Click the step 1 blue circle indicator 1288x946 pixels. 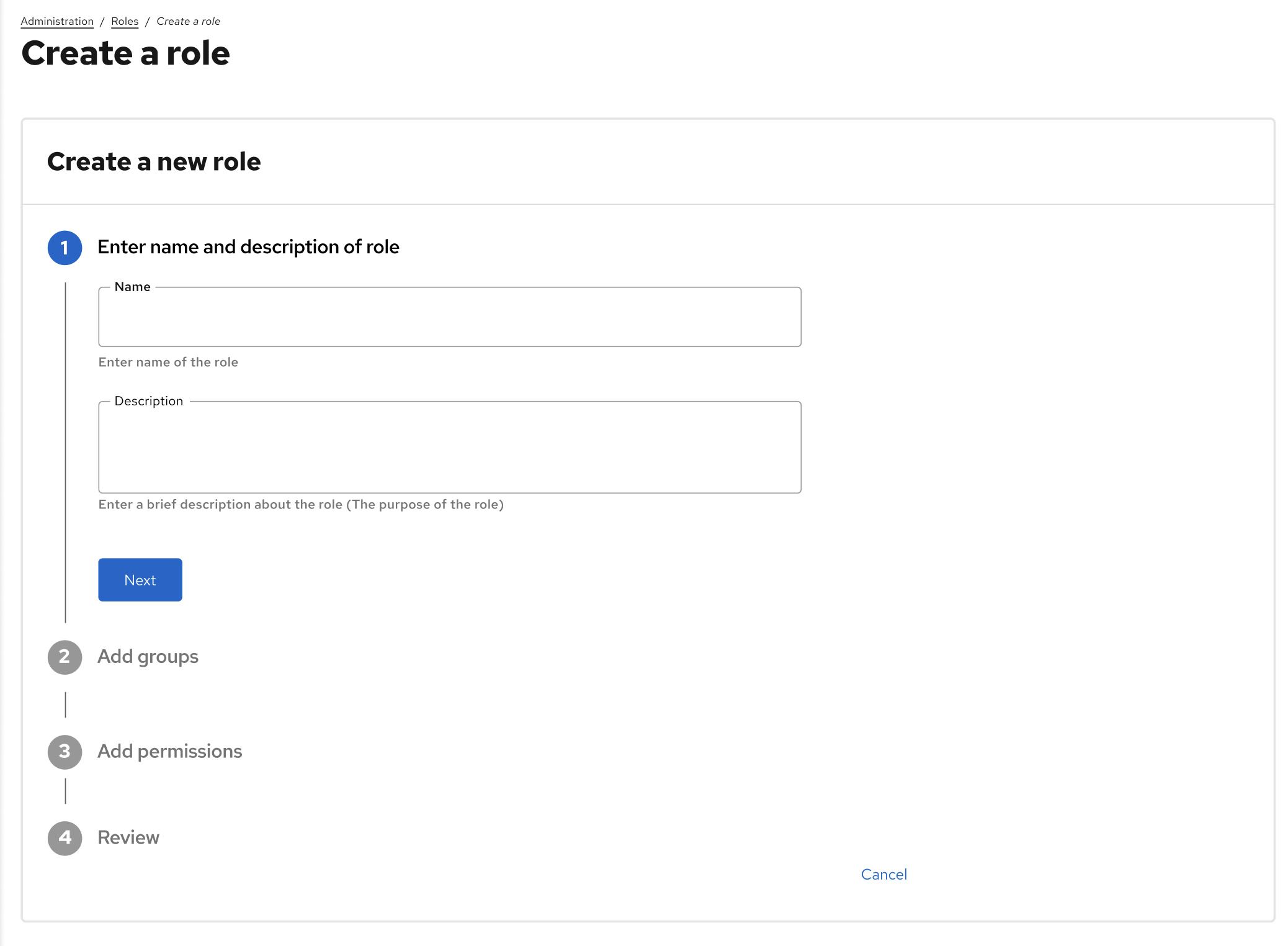click(65, 248)
